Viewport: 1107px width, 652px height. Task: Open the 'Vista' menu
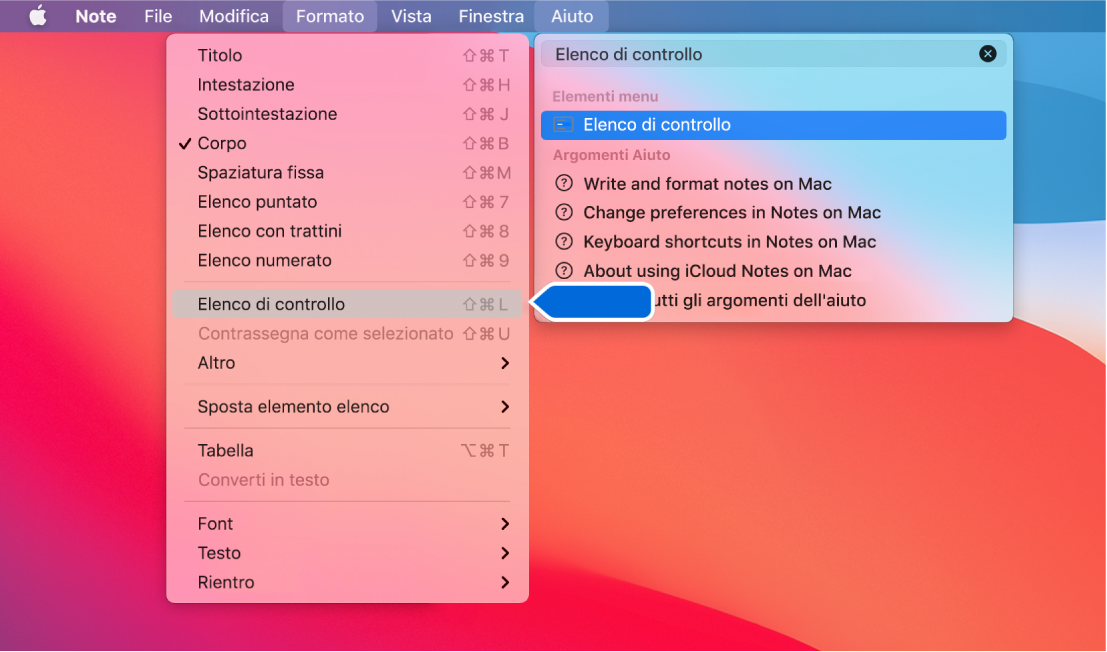pos(410,16)
